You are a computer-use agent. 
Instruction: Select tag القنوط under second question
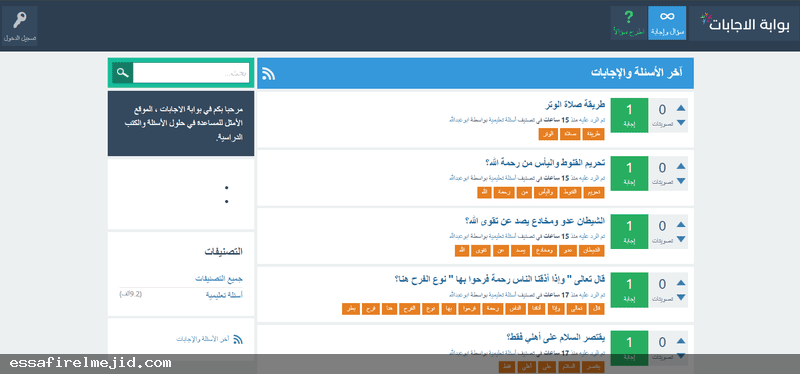(569, 192)
